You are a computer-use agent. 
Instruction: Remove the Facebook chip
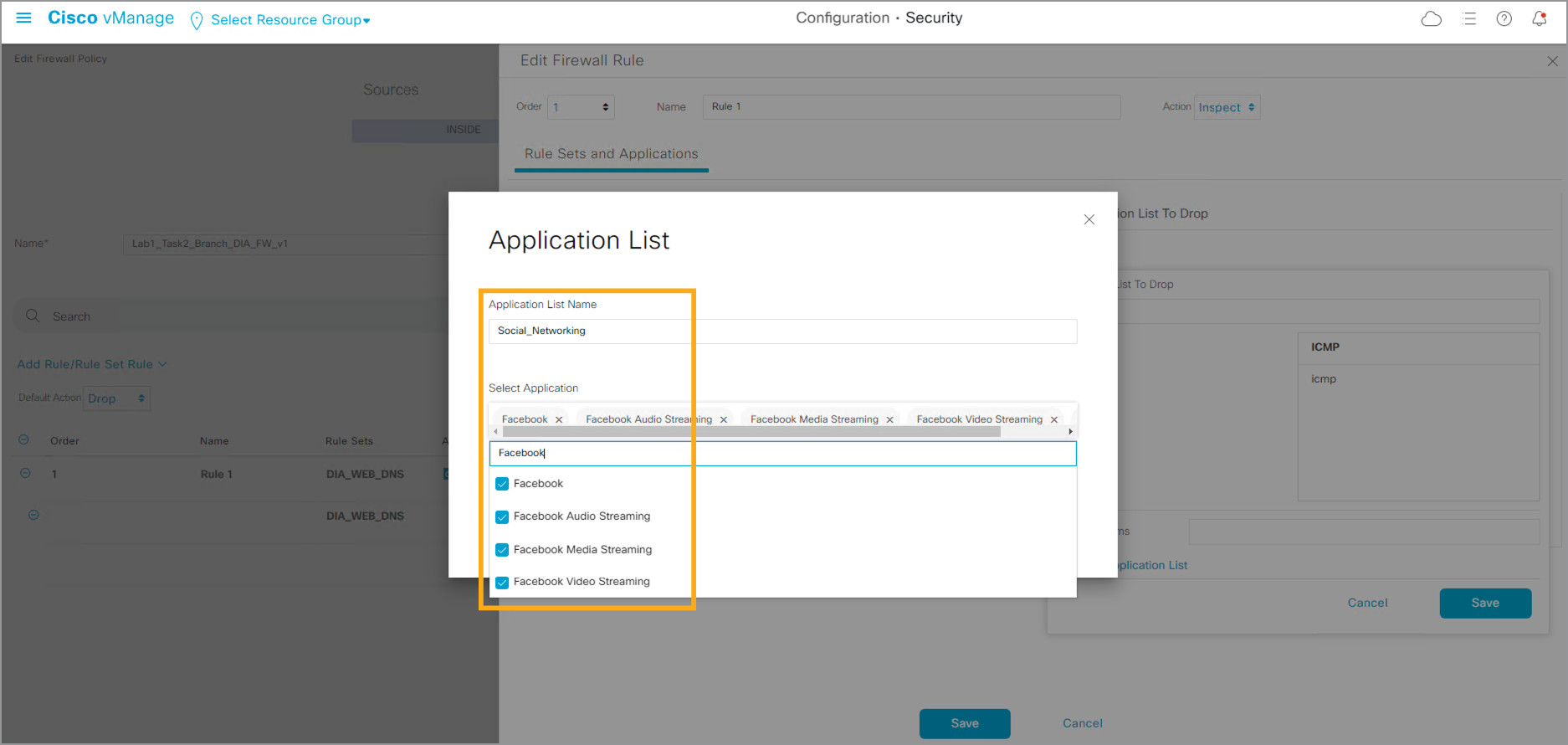pos(559,419)
